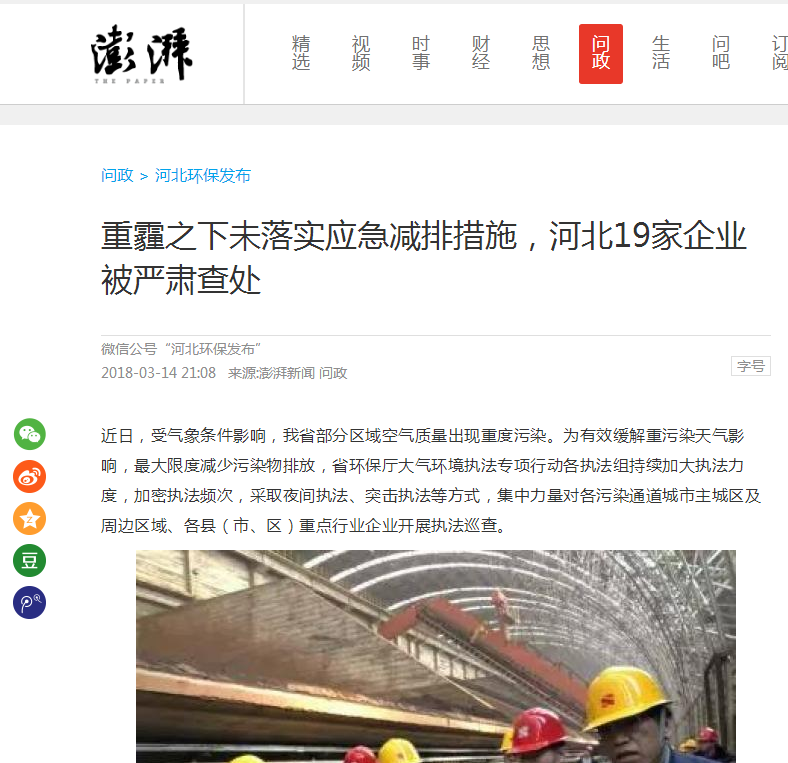Select the 财经 navigation item

coord(481,53)
